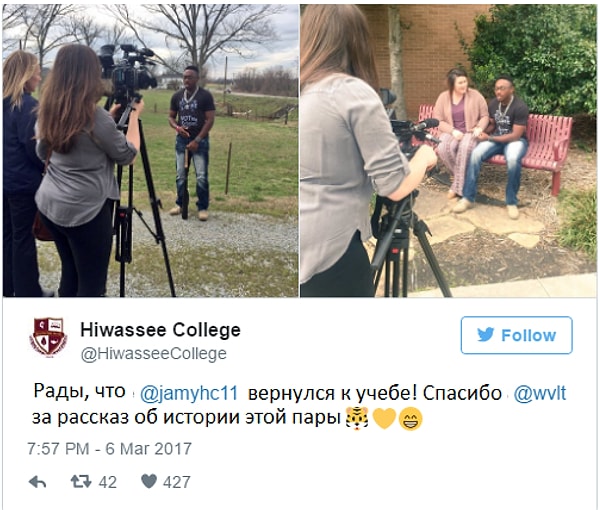Click the Hiwassee College crest avatar
Image resolution: width=600 pixels, height=510 pixels.
[48, 337]
